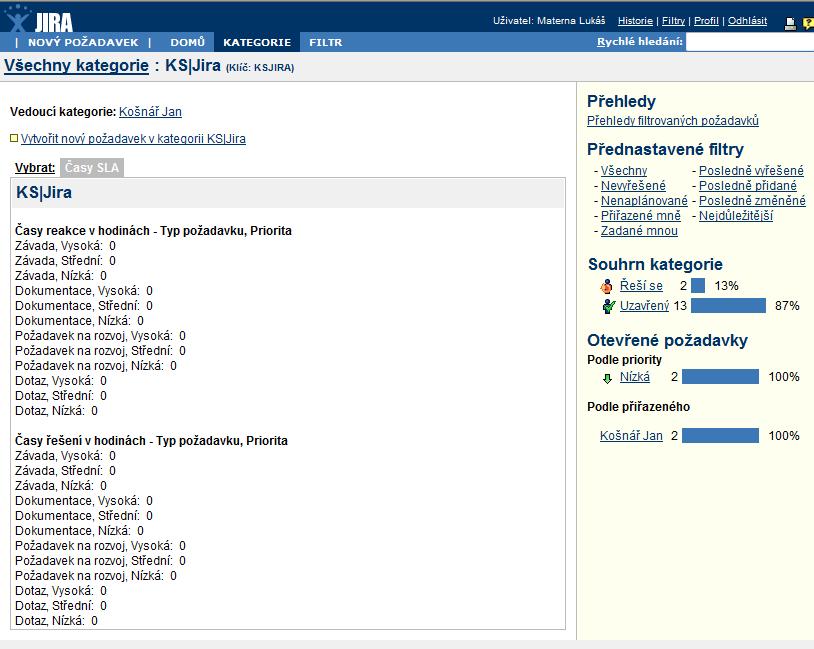Open the FILTR tab
Viewport: 814px width, 649px height.
tap(325, 43)
